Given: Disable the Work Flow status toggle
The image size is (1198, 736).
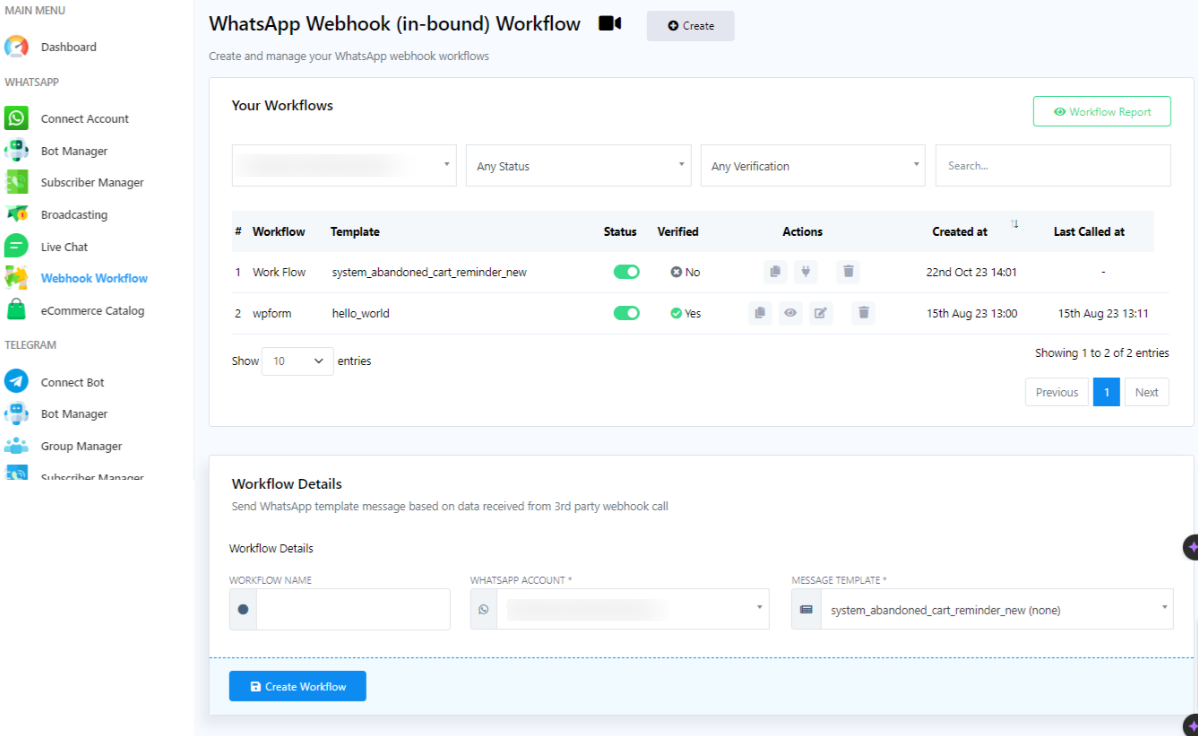Looking at the screenshot, I should click(x=626, y=271).
